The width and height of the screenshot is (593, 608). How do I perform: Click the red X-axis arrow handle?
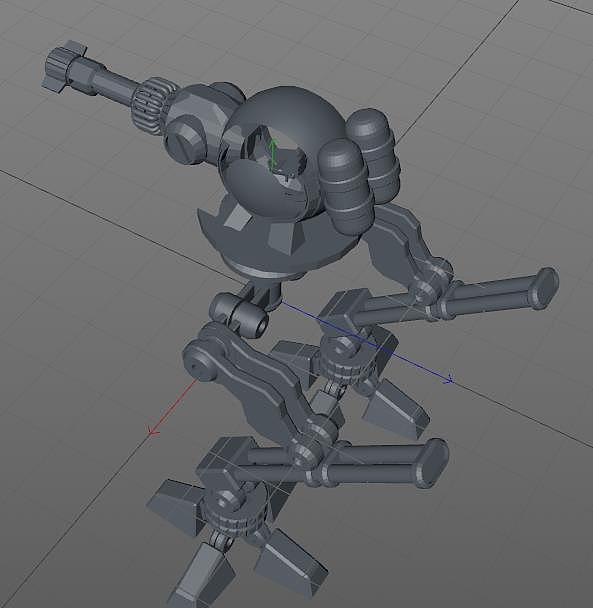coord(154,431)
